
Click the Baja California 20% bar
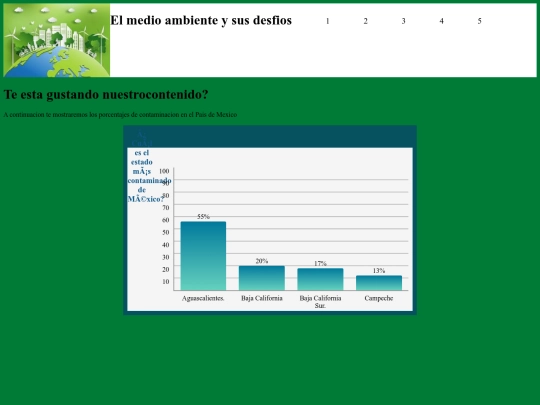tap(262, 278)
